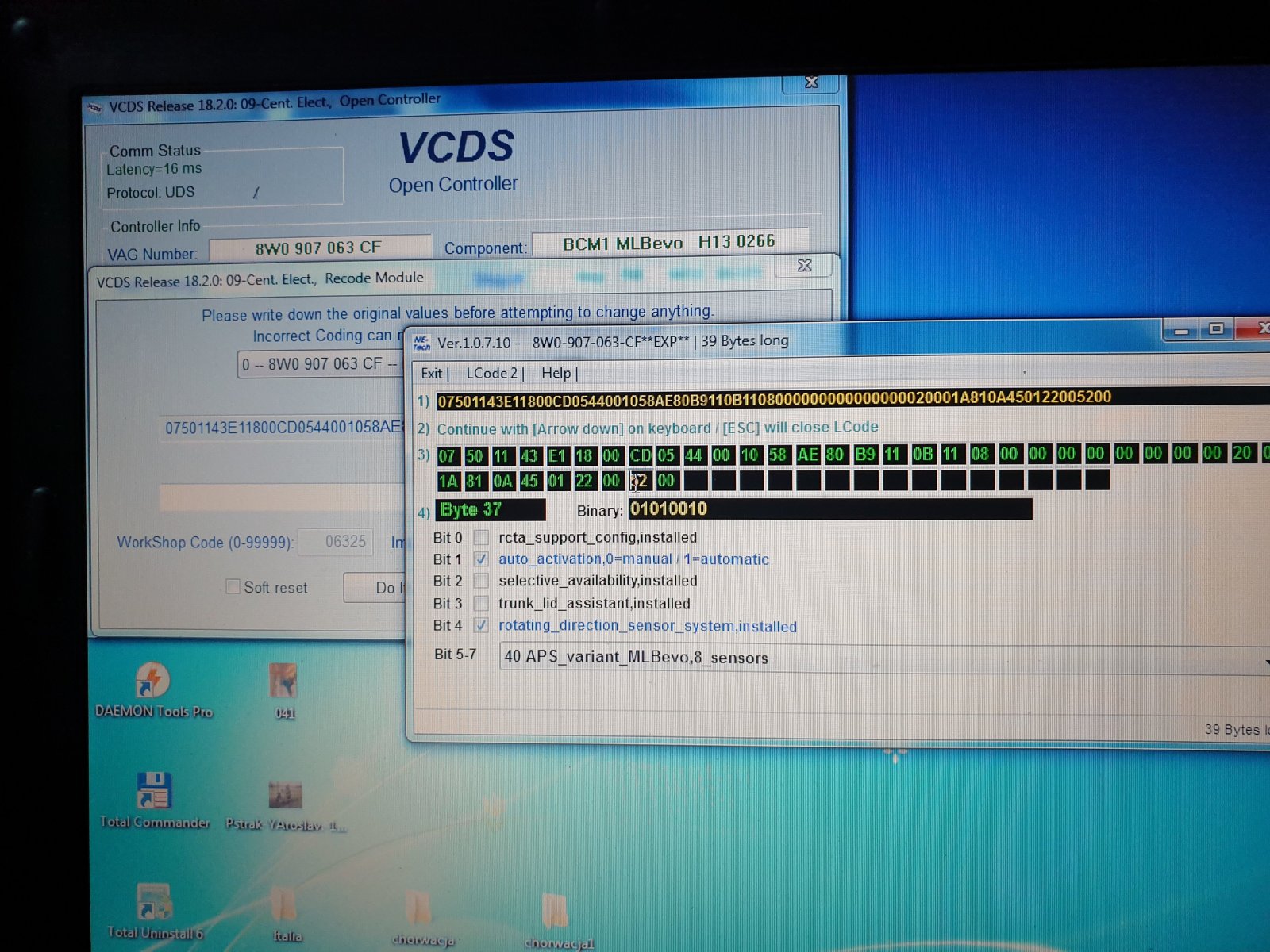The image size is (1270, 952).
Task: Click the WorkShop Code field 06325
Action: coord(336,542)
